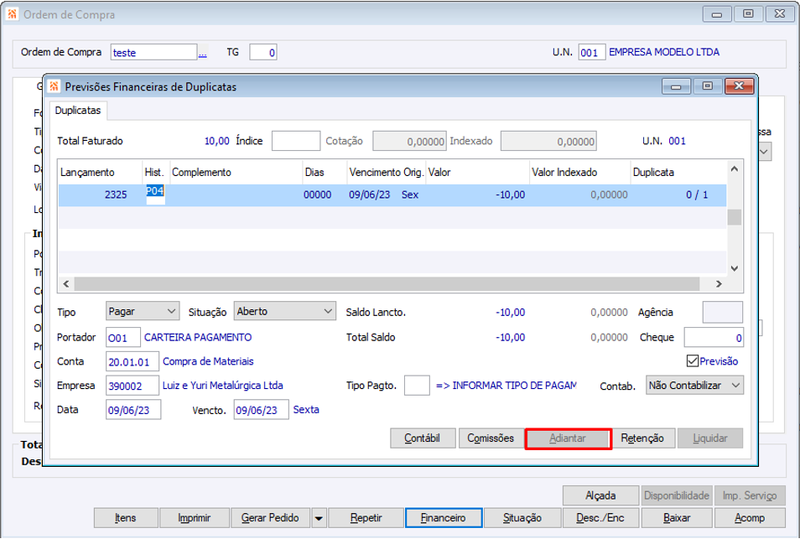Select the Duplicatas tab
The image size is (800, 539).
pos(78,110)
